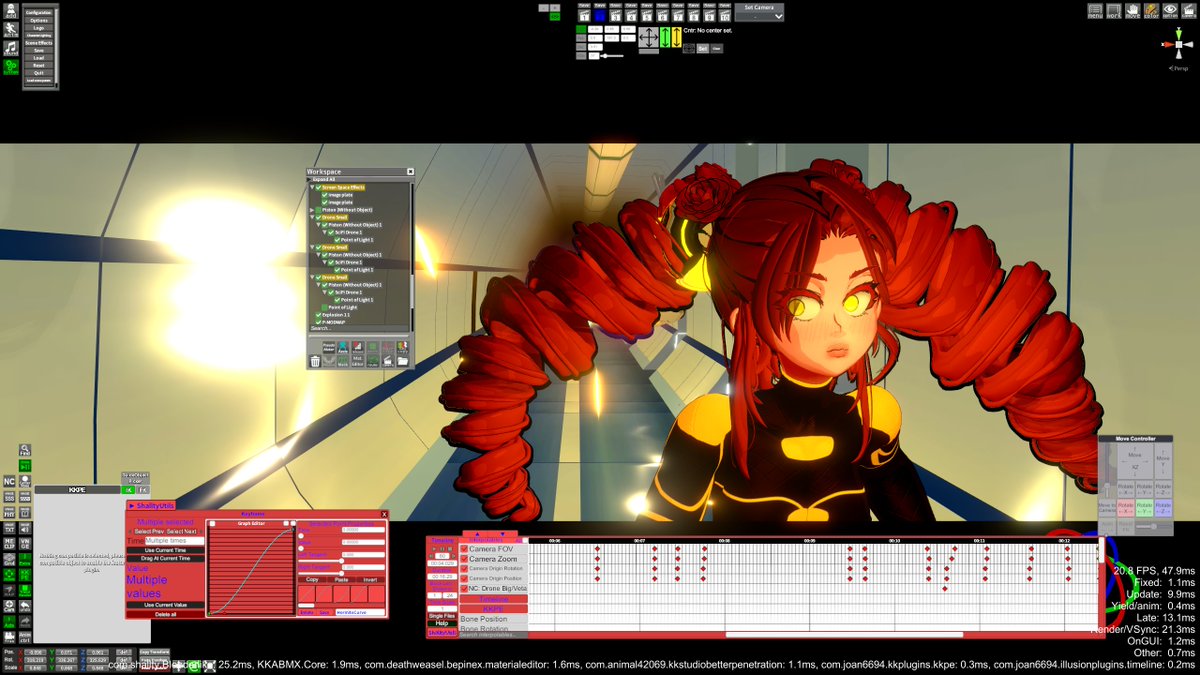Click the Cam icon in left toolbar

[9, 606]
